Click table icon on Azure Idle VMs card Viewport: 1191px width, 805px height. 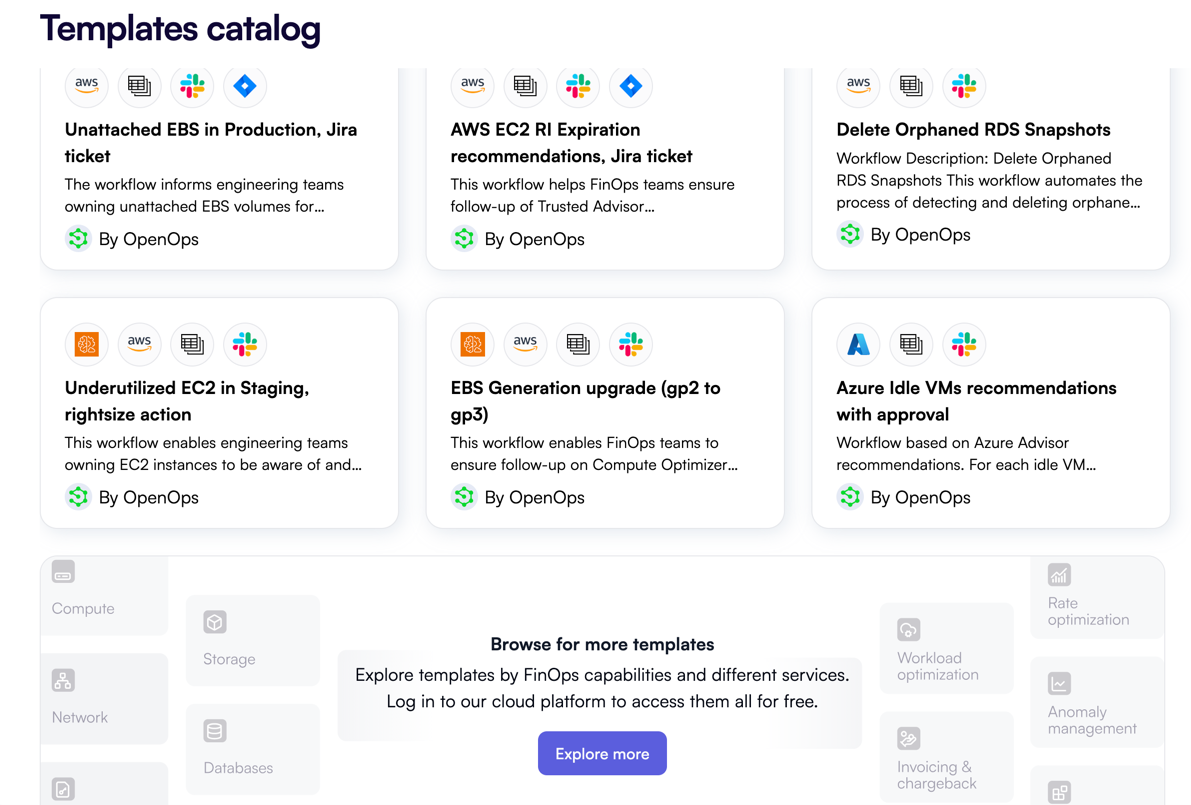coord(911,344)
